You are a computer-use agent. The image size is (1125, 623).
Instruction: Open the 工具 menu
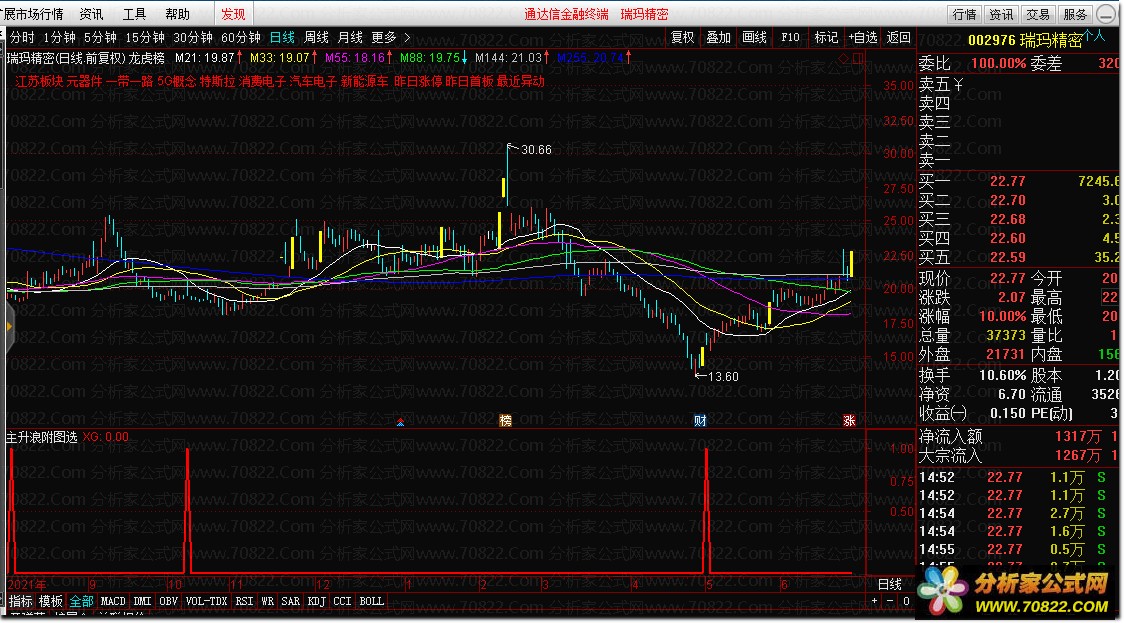tap(134, 14)
